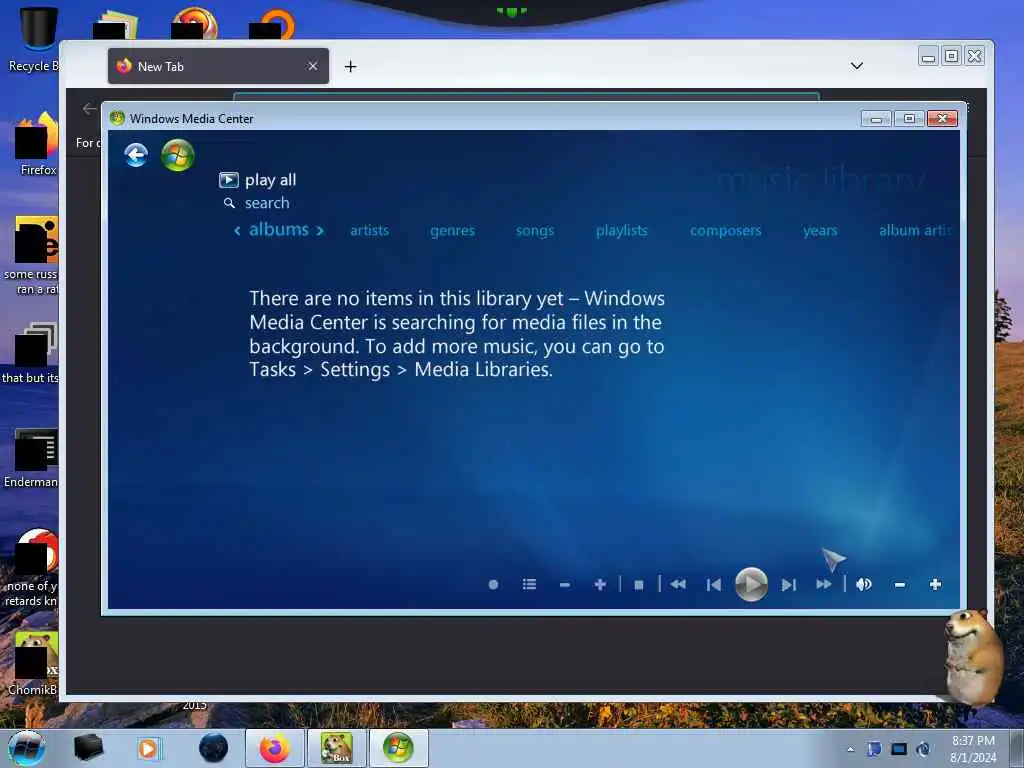The width and height of the screenshot is (1024, 768).
Task: Mute audio with the speaker icon
Action: 864,584
